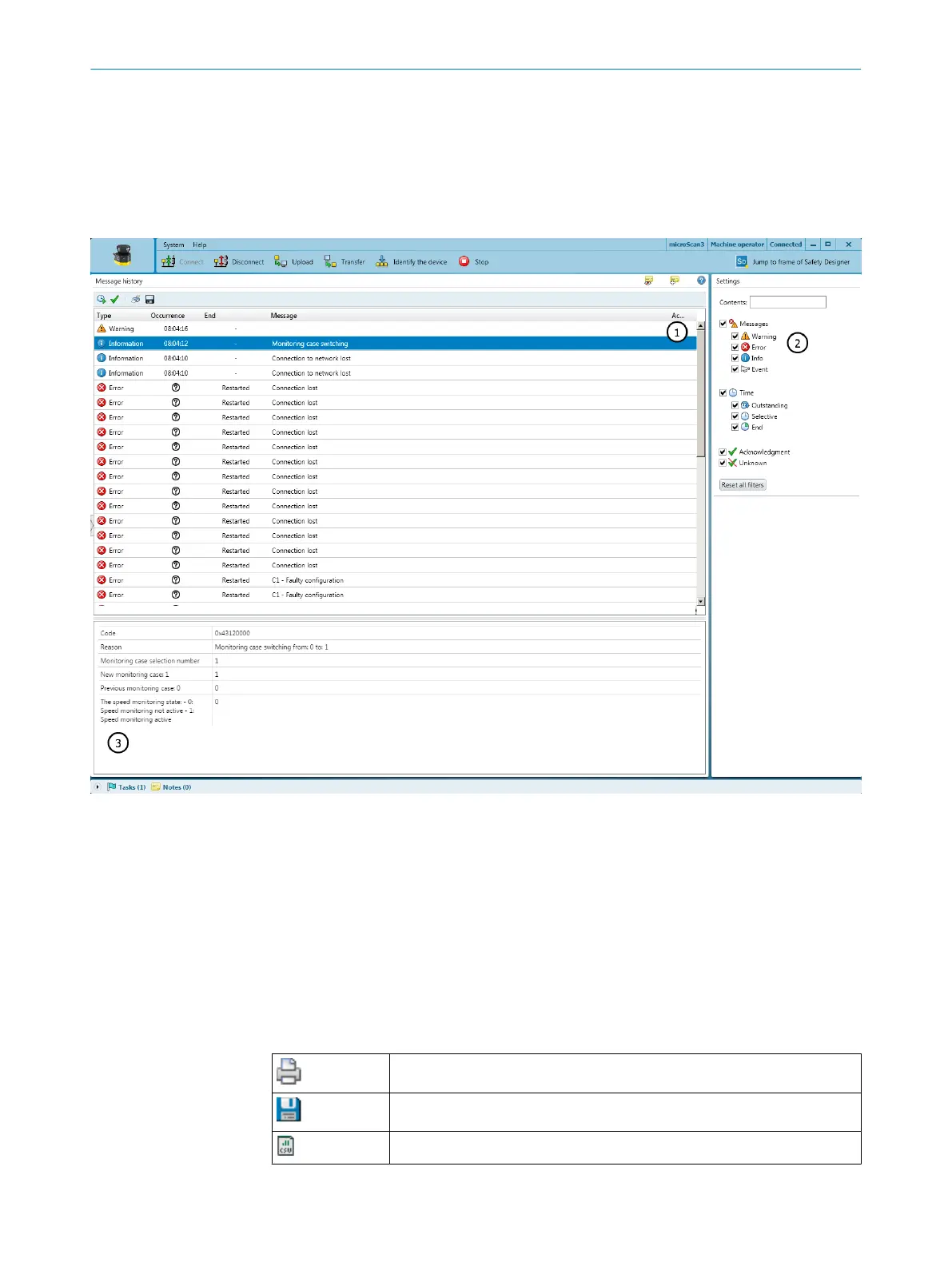Click the floppy disk save icon

[149, 299]
